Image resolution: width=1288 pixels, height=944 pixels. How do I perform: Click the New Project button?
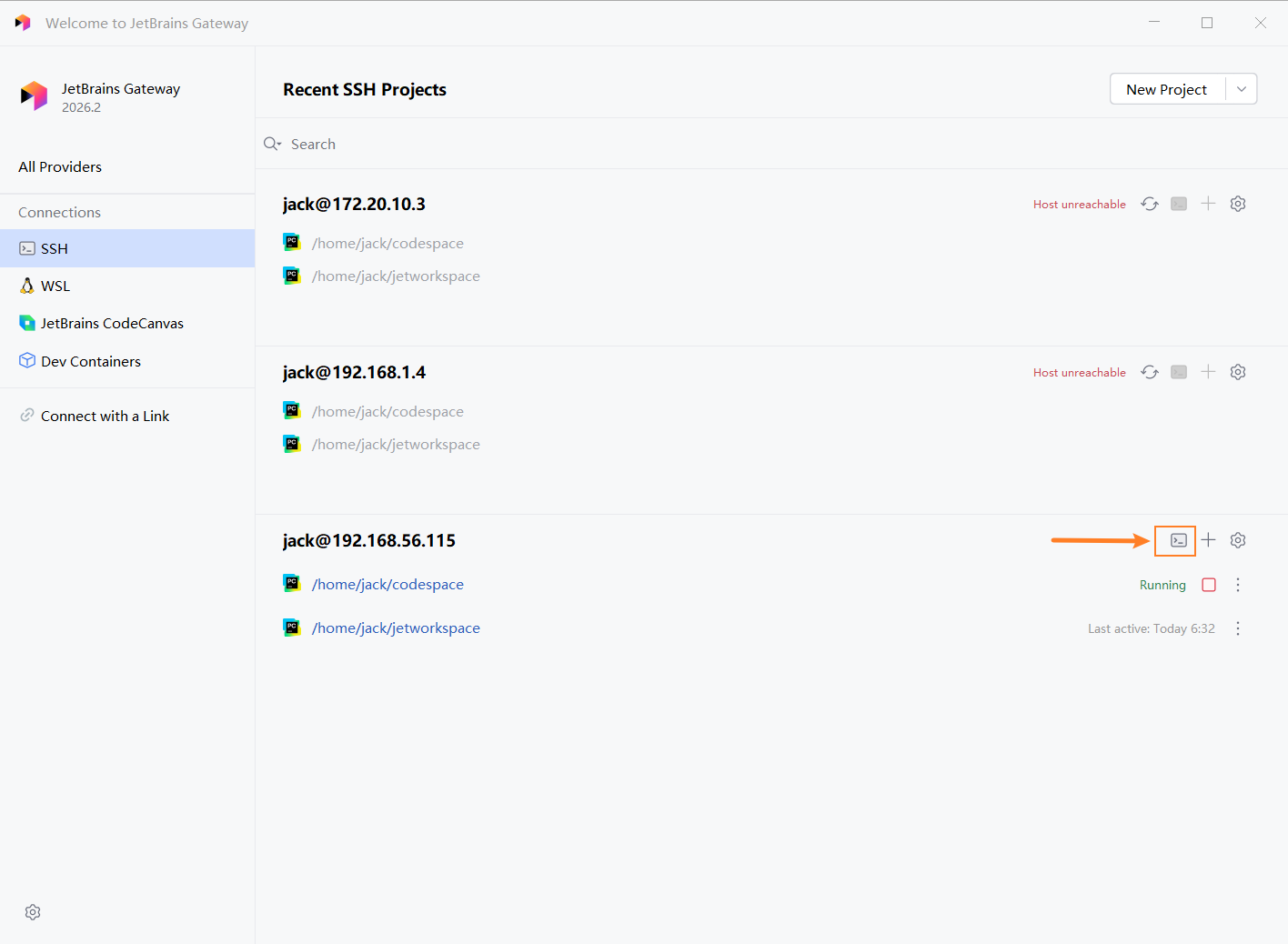click(1167, 89)
